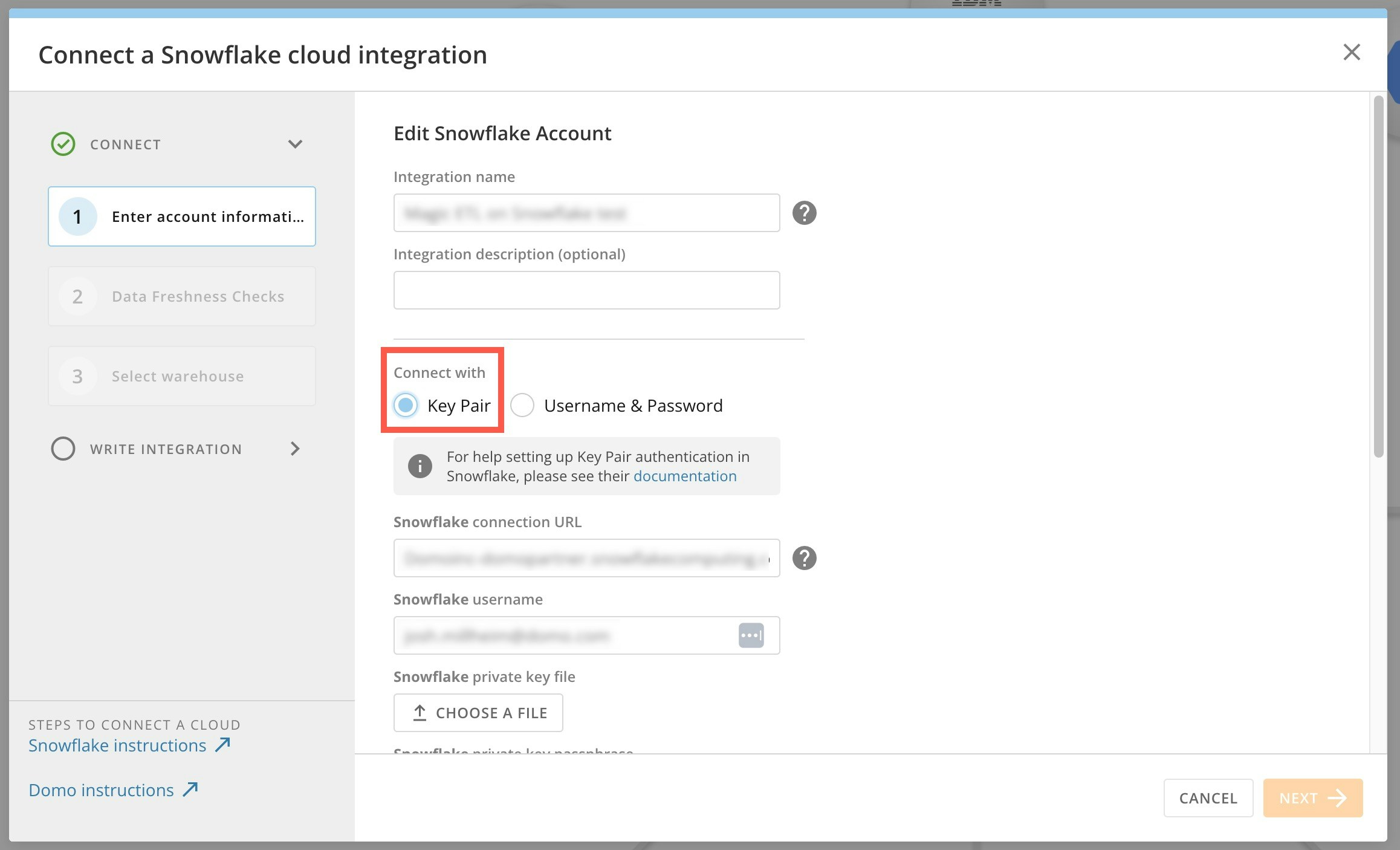Click help icon beside Snowflake connection URL

(x=804, y=558)
